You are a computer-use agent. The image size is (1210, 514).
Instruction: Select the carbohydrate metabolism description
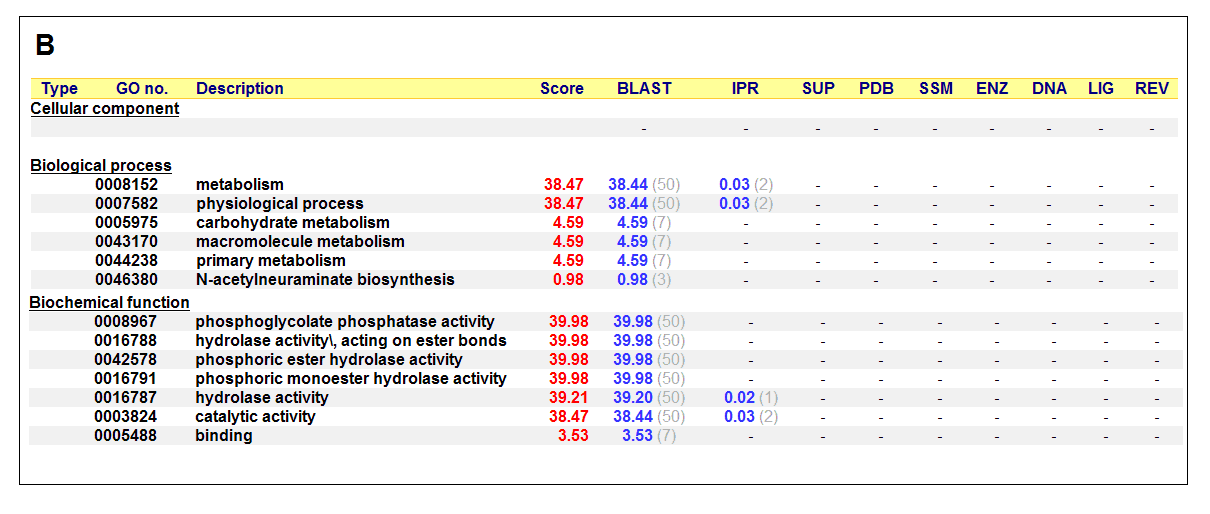[293, 222]
